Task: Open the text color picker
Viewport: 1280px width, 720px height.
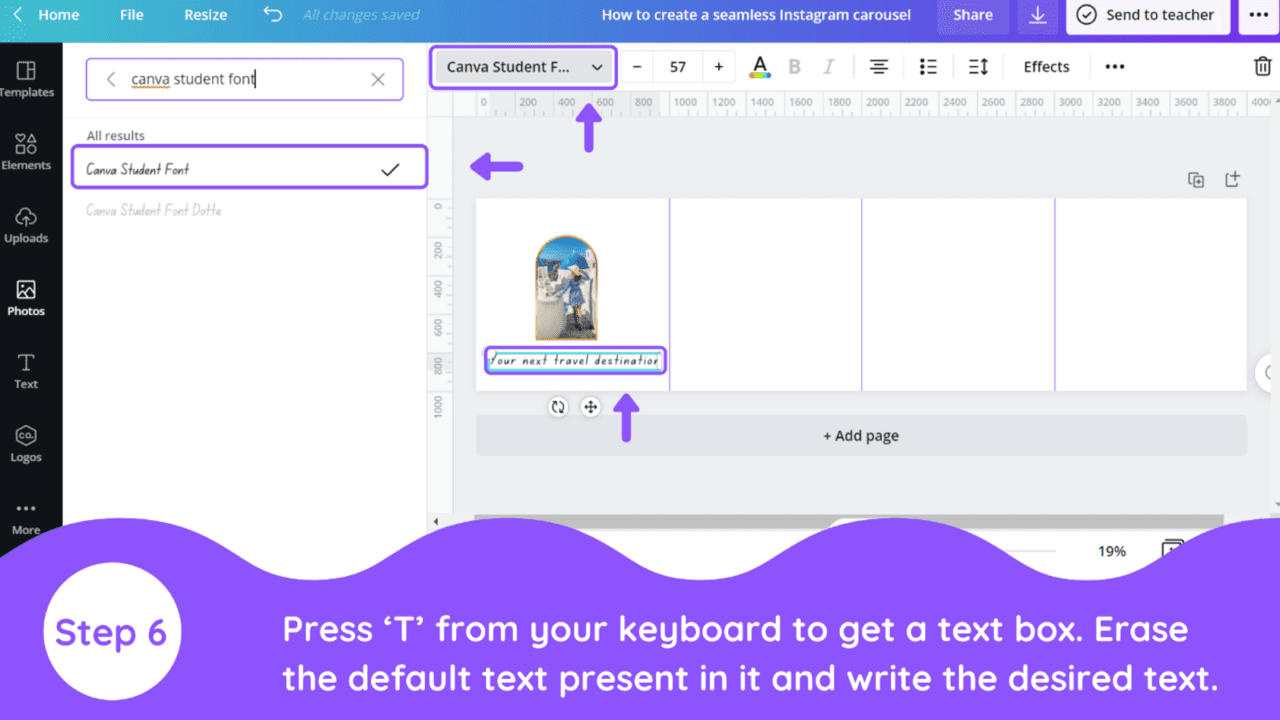Action: 760,67
